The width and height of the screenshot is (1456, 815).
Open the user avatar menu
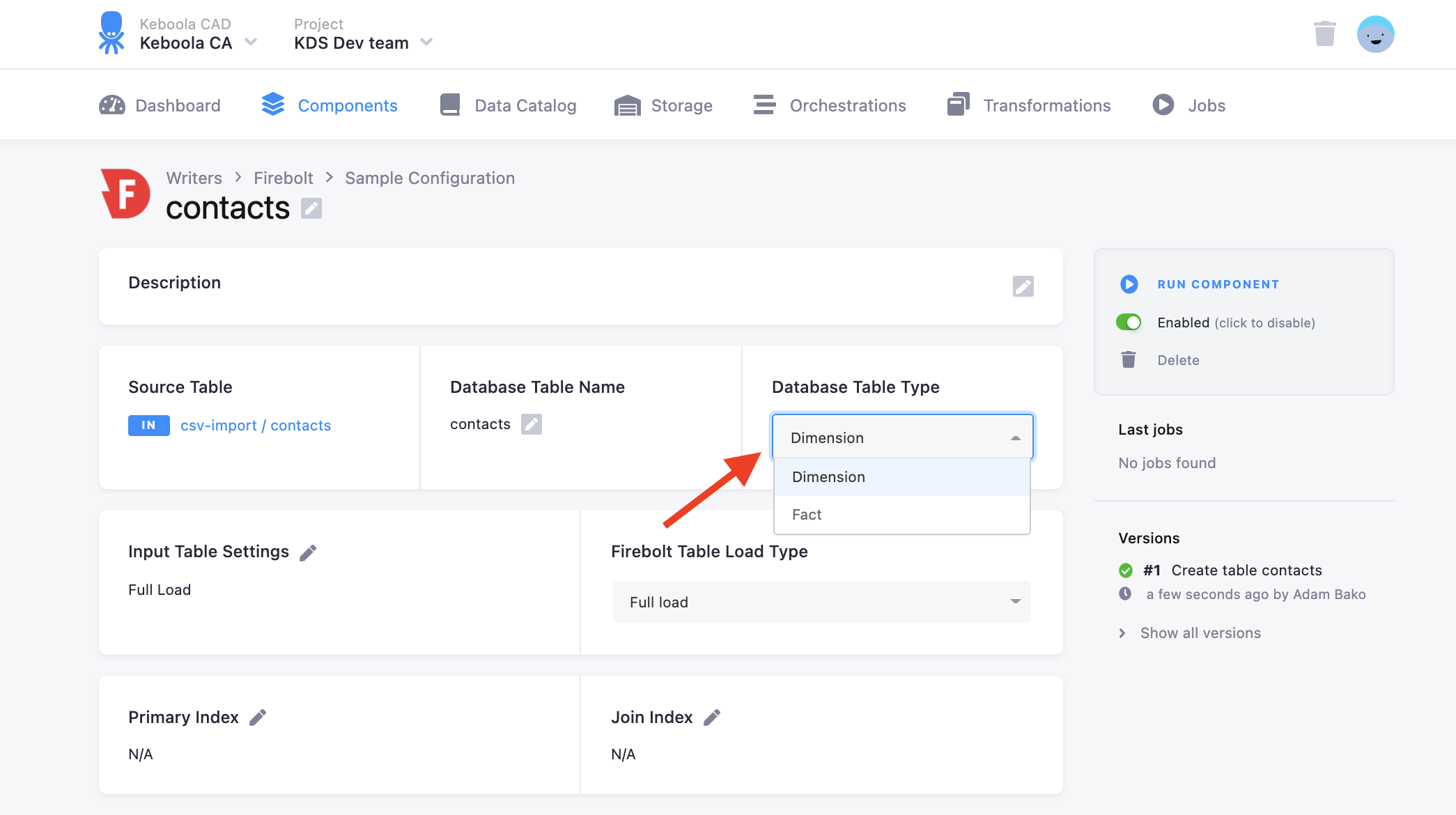pos(1375,34)
